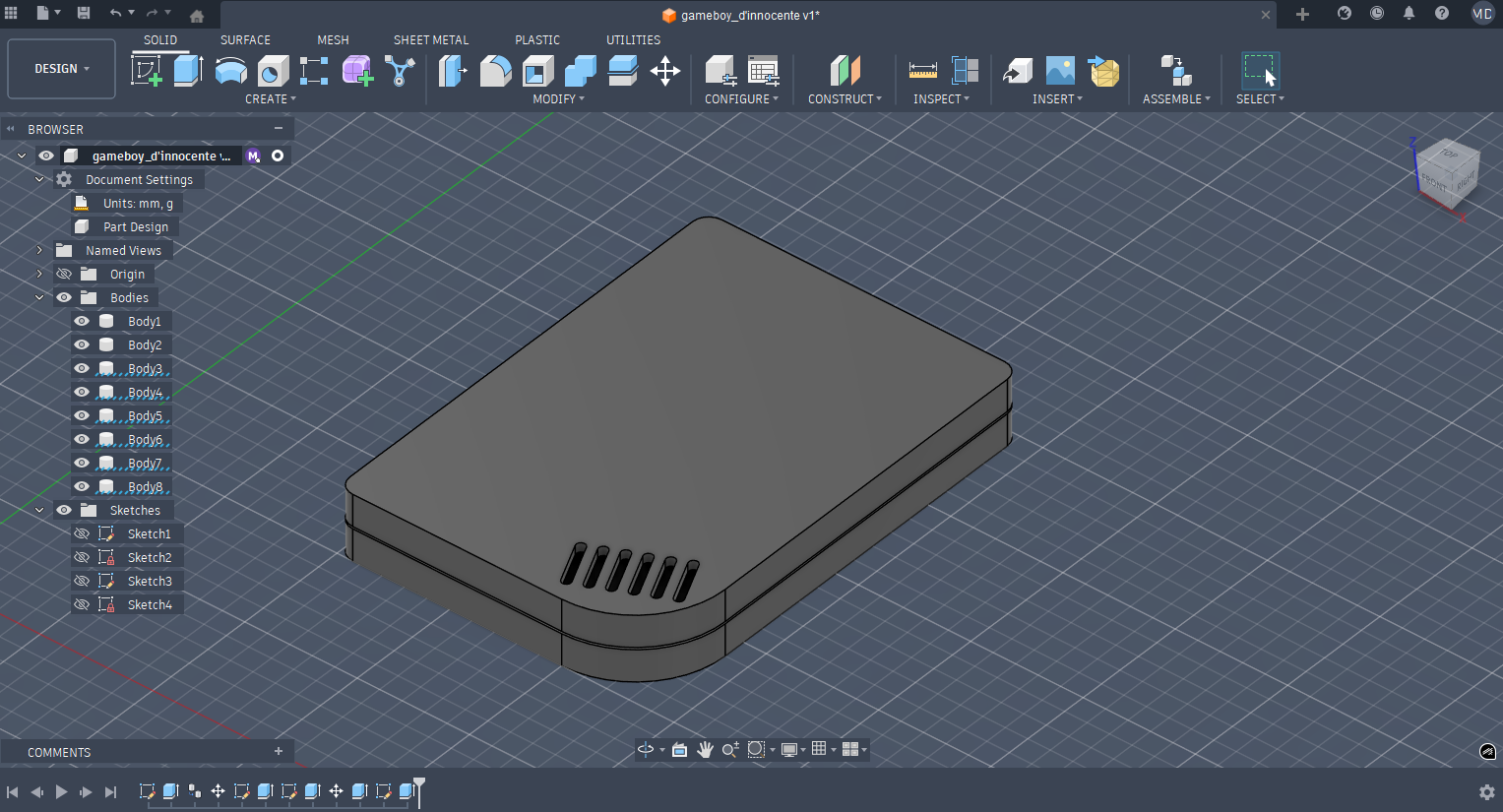Select the Create Sketch tool

pyautogui.click(x=146, y=71)
